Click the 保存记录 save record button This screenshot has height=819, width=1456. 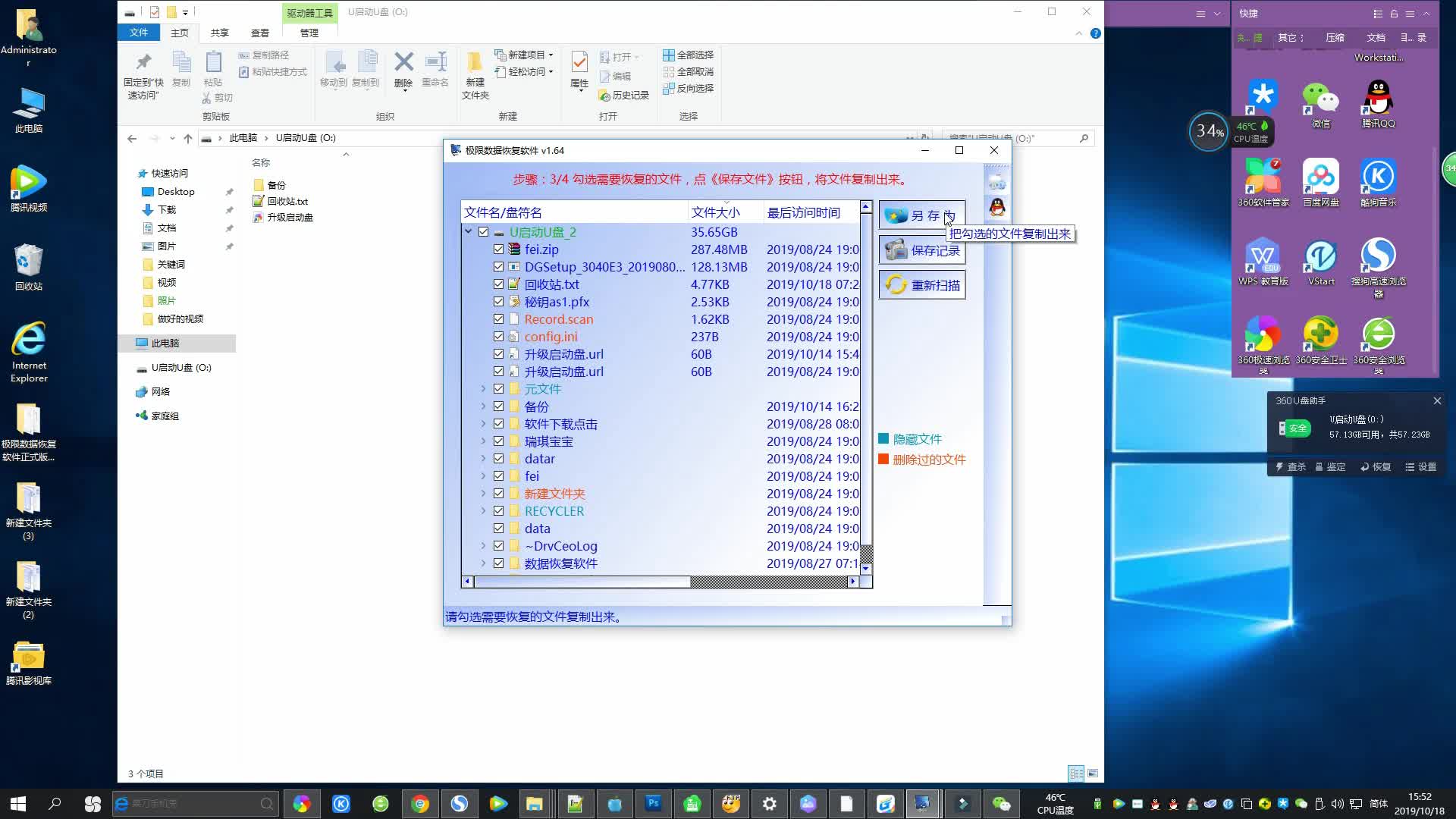(921, 250)
